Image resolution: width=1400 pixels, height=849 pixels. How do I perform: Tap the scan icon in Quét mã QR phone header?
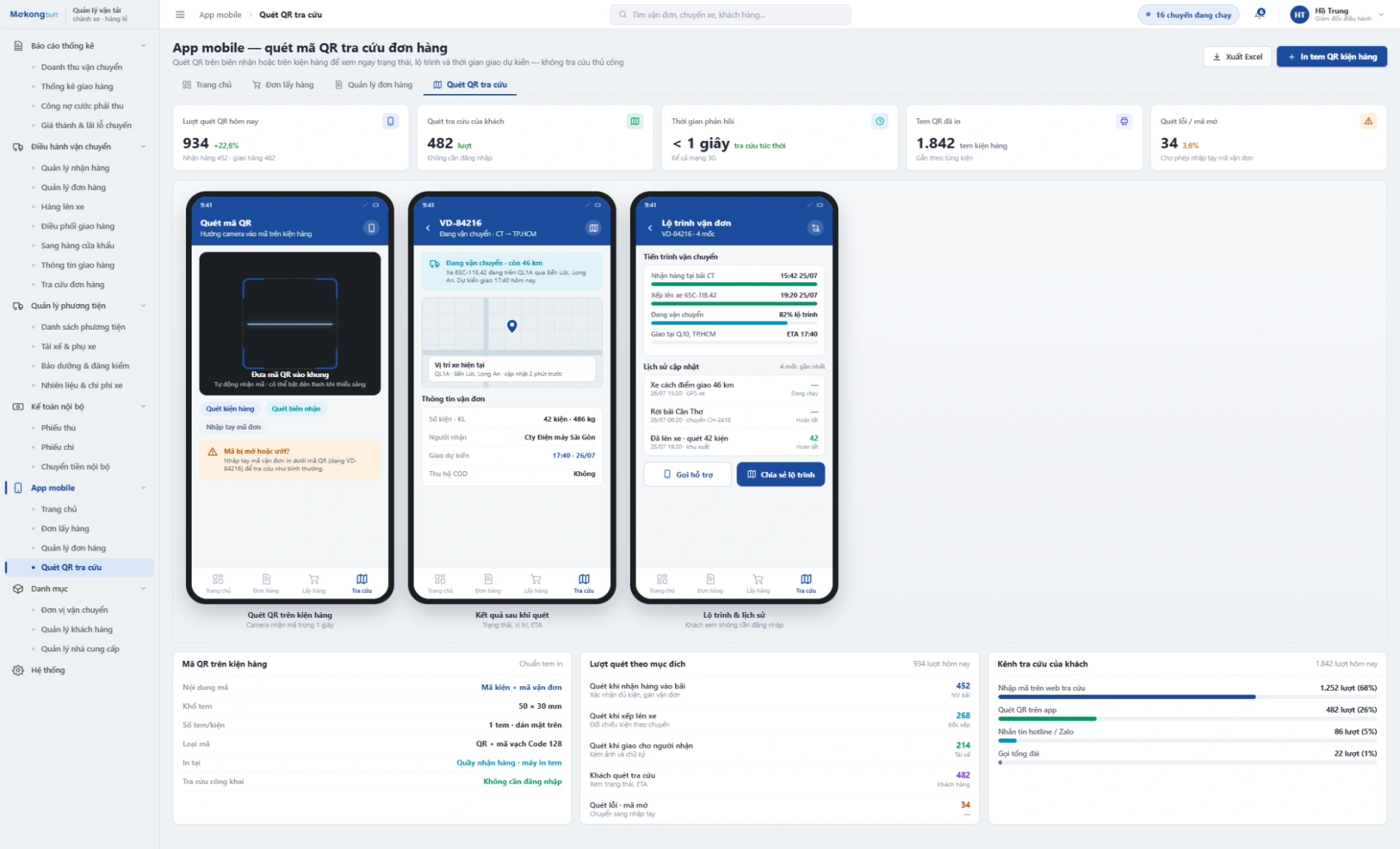tap(371, 228)
